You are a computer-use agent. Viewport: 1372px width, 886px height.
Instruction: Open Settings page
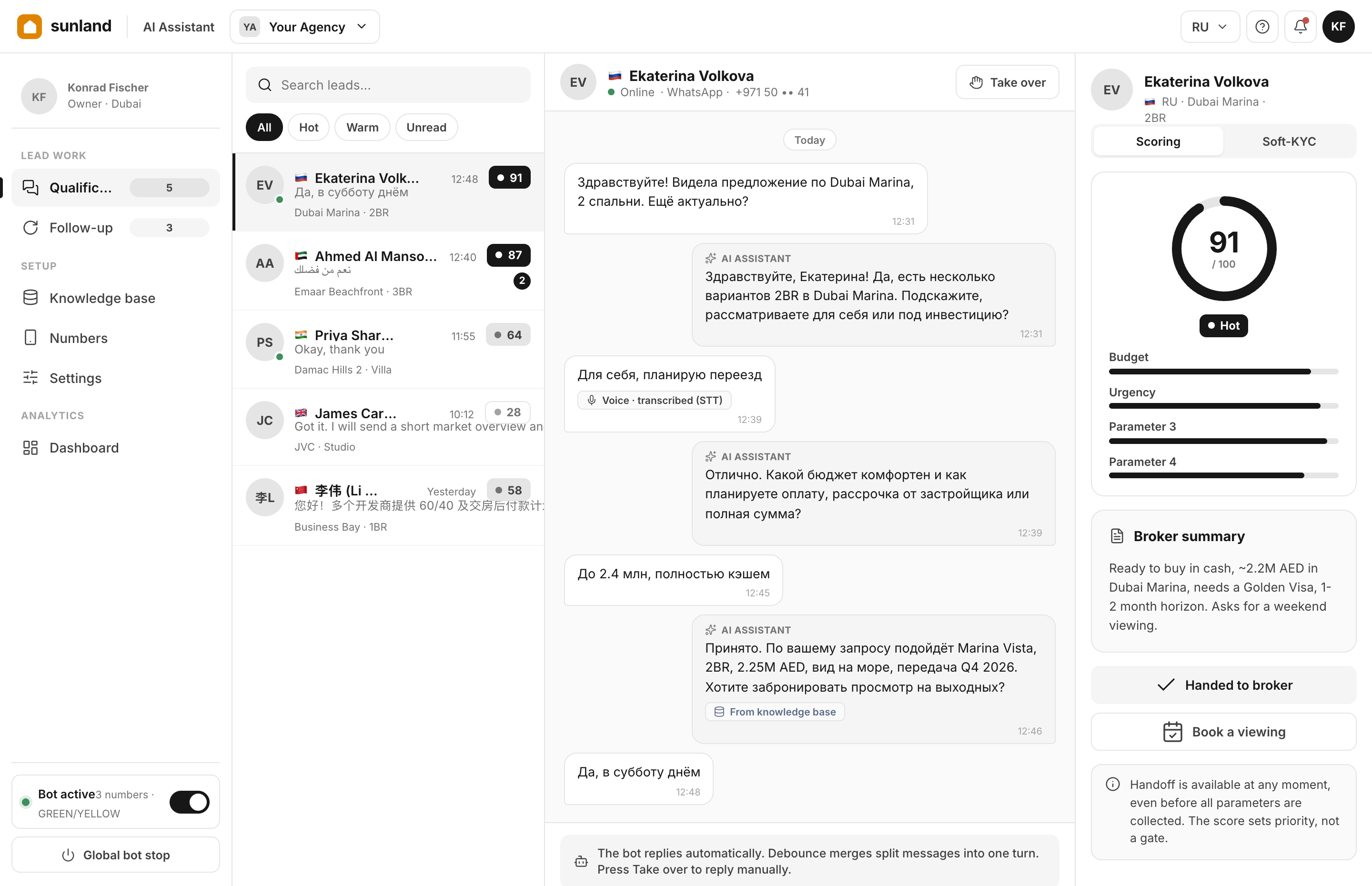(116, 378)
